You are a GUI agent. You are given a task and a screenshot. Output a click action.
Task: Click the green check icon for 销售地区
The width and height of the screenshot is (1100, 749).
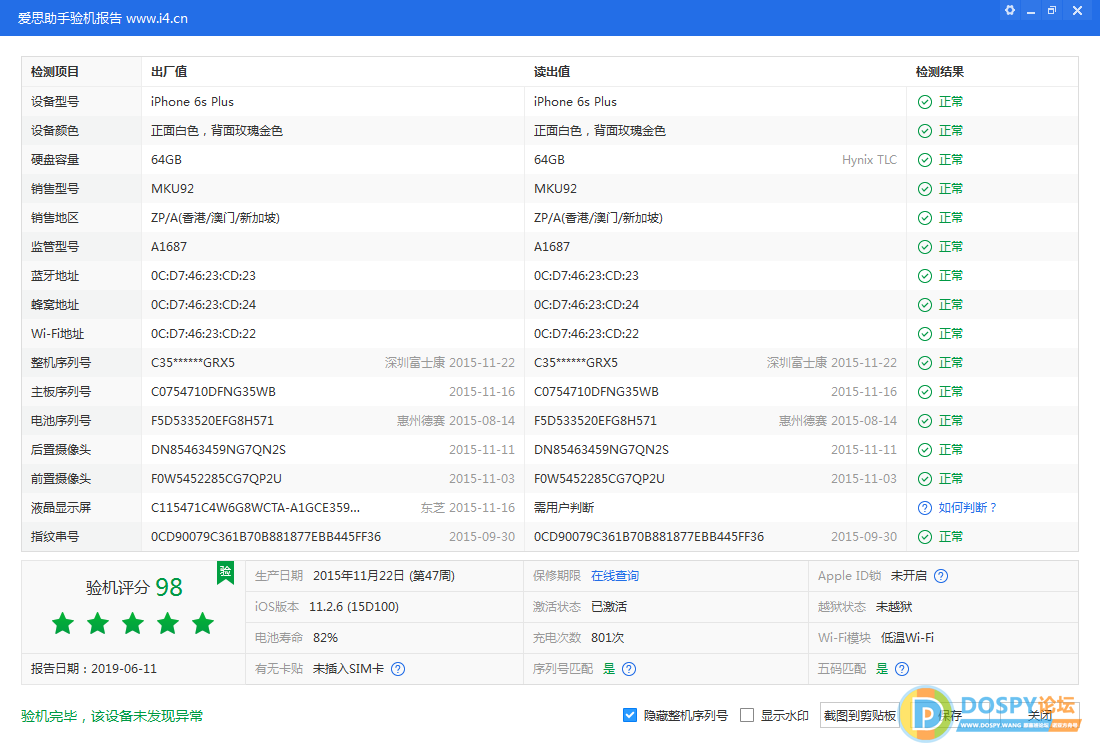(x=925, y=218)
